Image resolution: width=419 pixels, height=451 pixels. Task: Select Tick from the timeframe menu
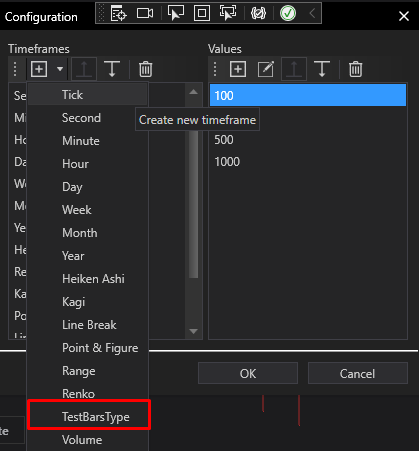pyautogui.click(x=87, y=95)
